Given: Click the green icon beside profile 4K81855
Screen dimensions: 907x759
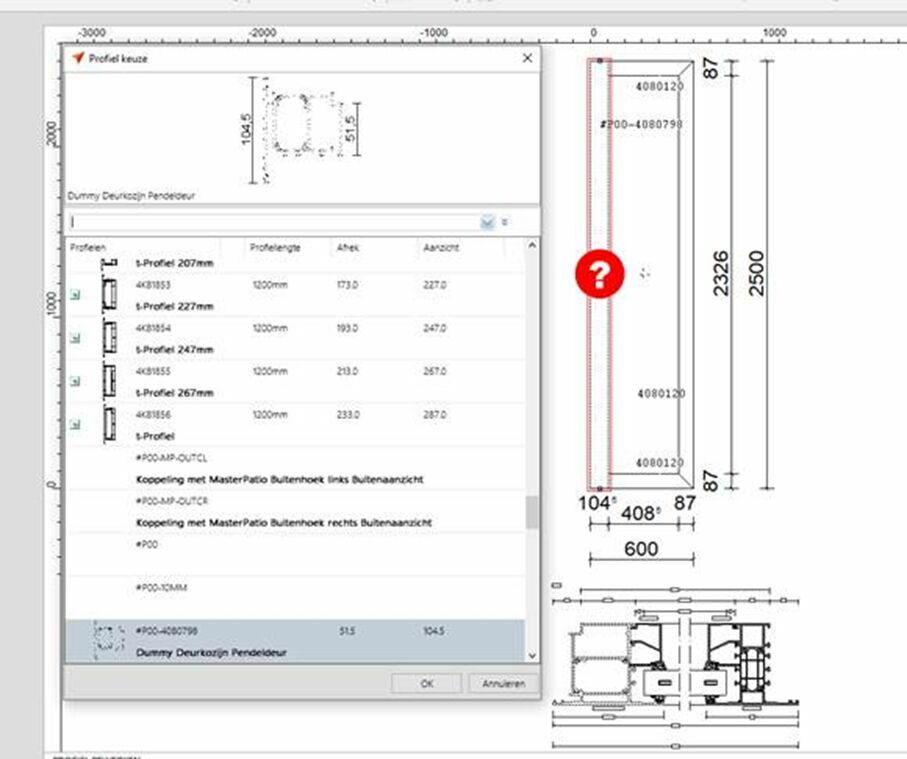Looking at the screenshot, I should (x=75, y=381).
